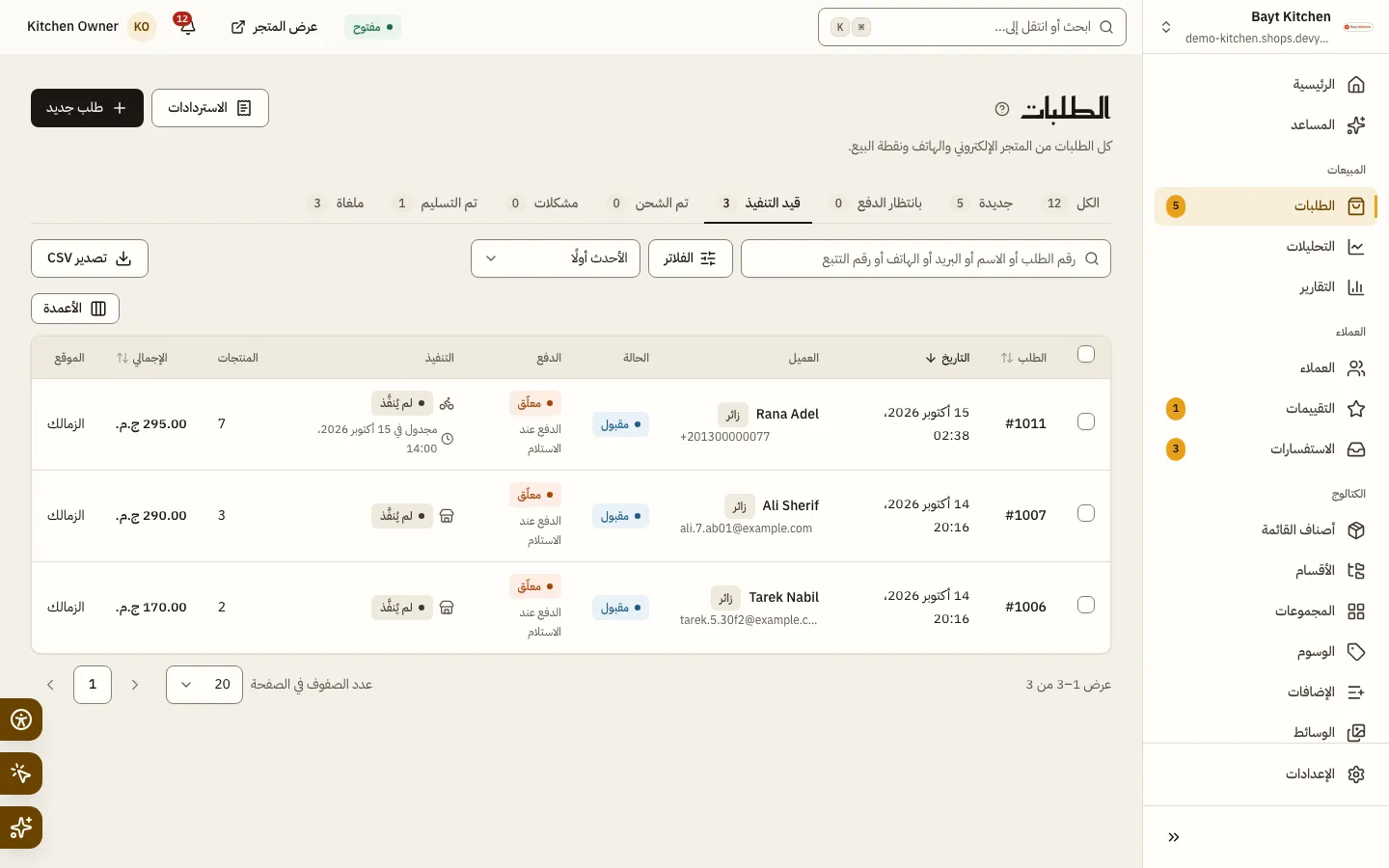Switch to ملغاة cancelled tab
The height and width of the screenshot is (868, 1389).
pos(336,203)
